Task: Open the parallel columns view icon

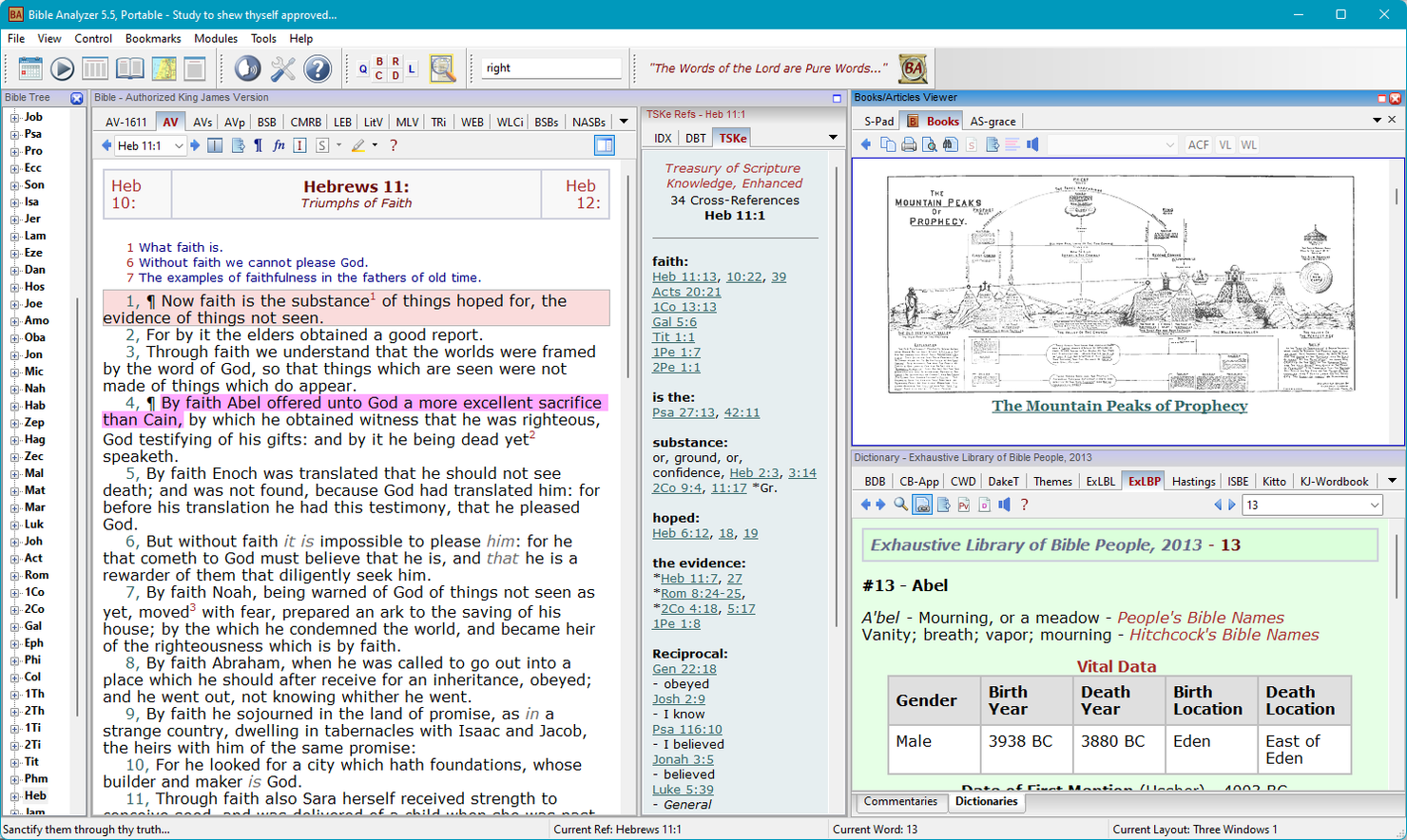Action: [95, 68]
